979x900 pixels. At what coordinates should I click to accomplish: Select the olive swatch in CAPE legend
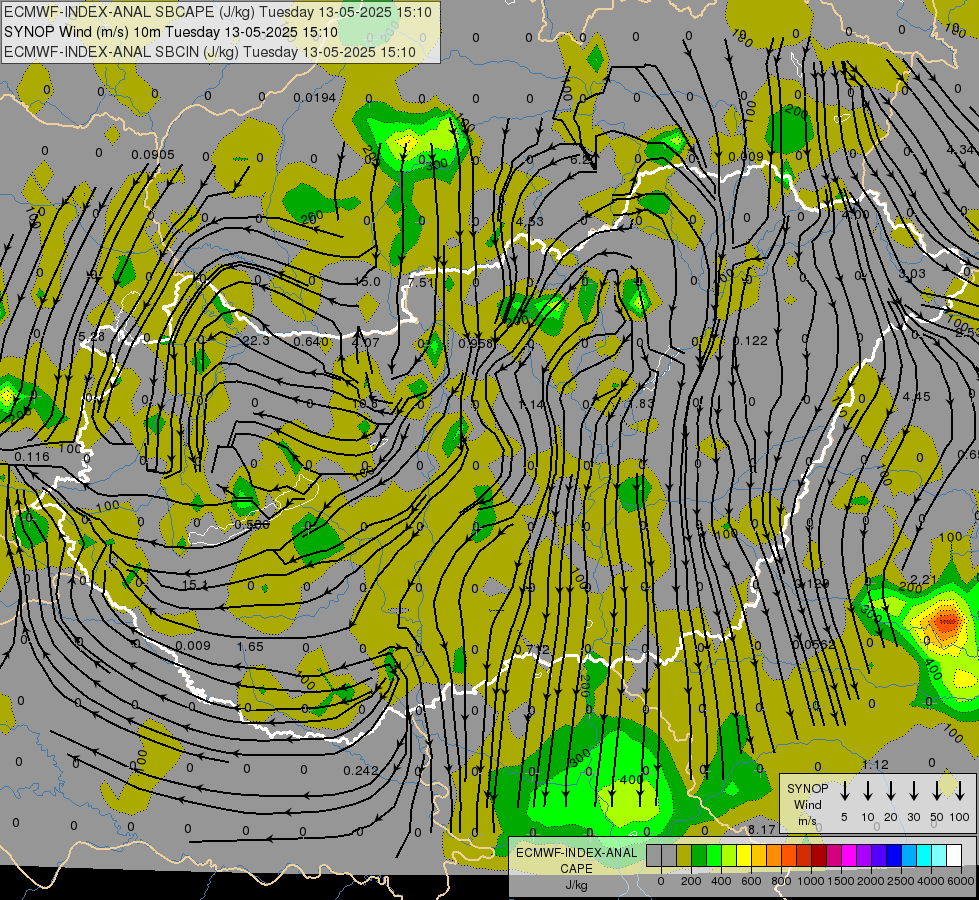click(x=684, y=855)
